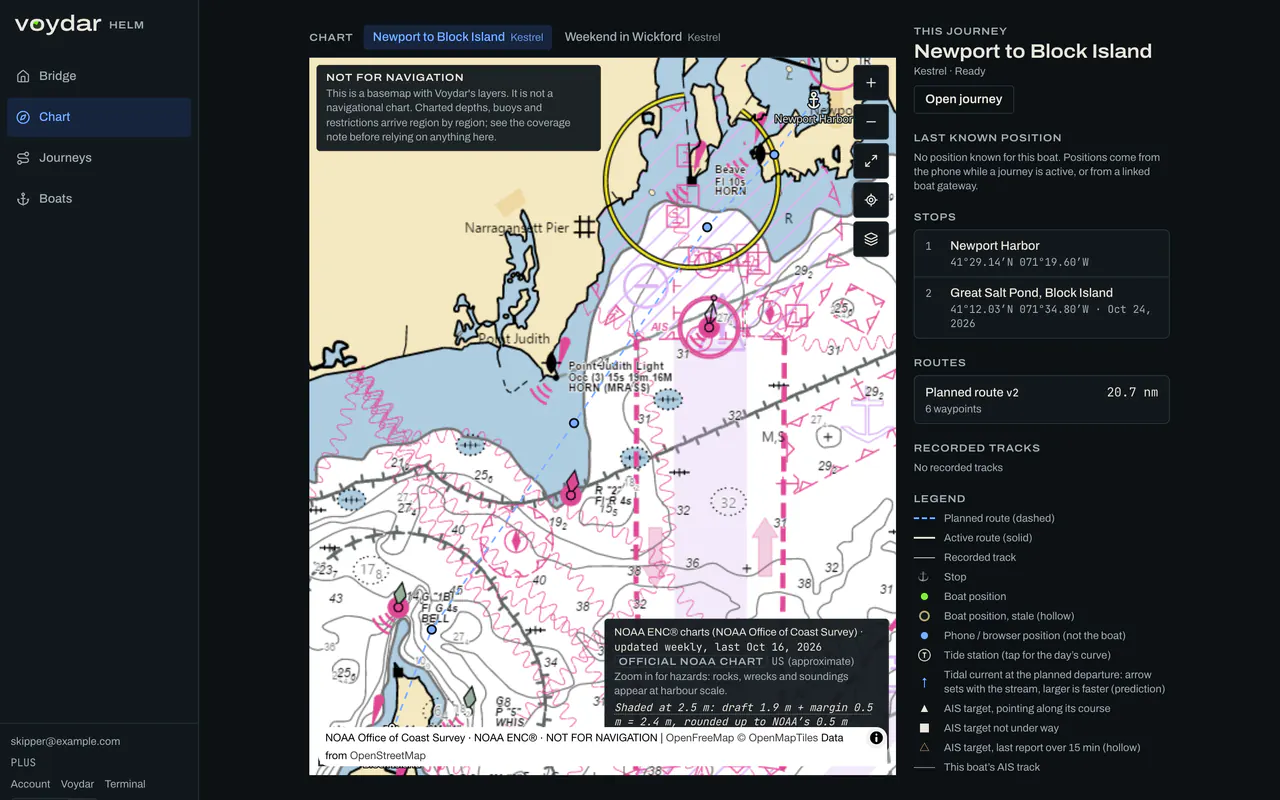Click the OpenFreeMap attribution link
This screenshot has height=800, width=1280.
click(700, 738)
